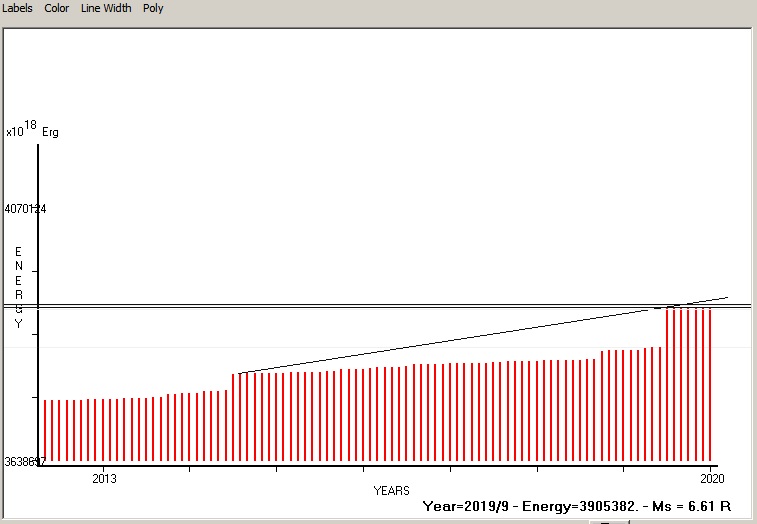This screenshot has height=524, width=757.
Task: Click the start point of the diagonal trend line
Action: (240, 373)
